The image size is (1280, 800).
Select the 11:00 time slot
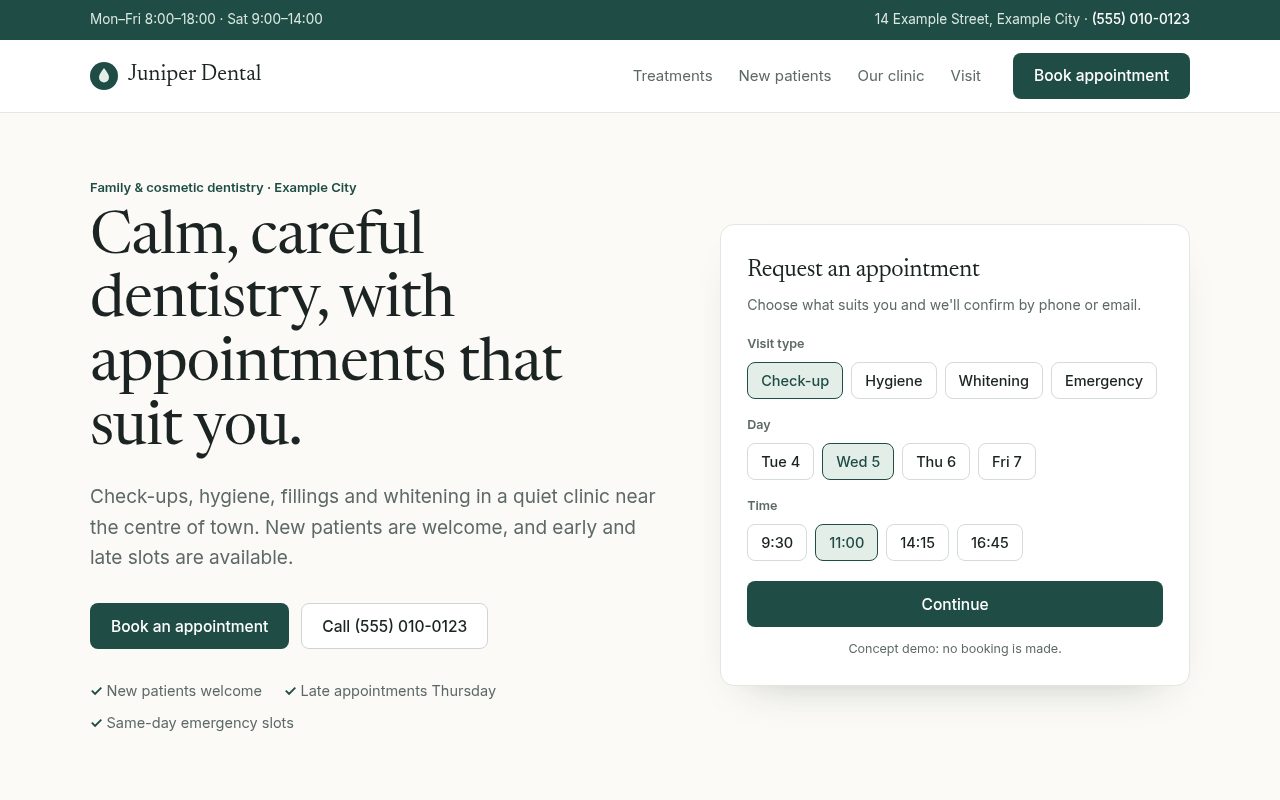point(846,543)
